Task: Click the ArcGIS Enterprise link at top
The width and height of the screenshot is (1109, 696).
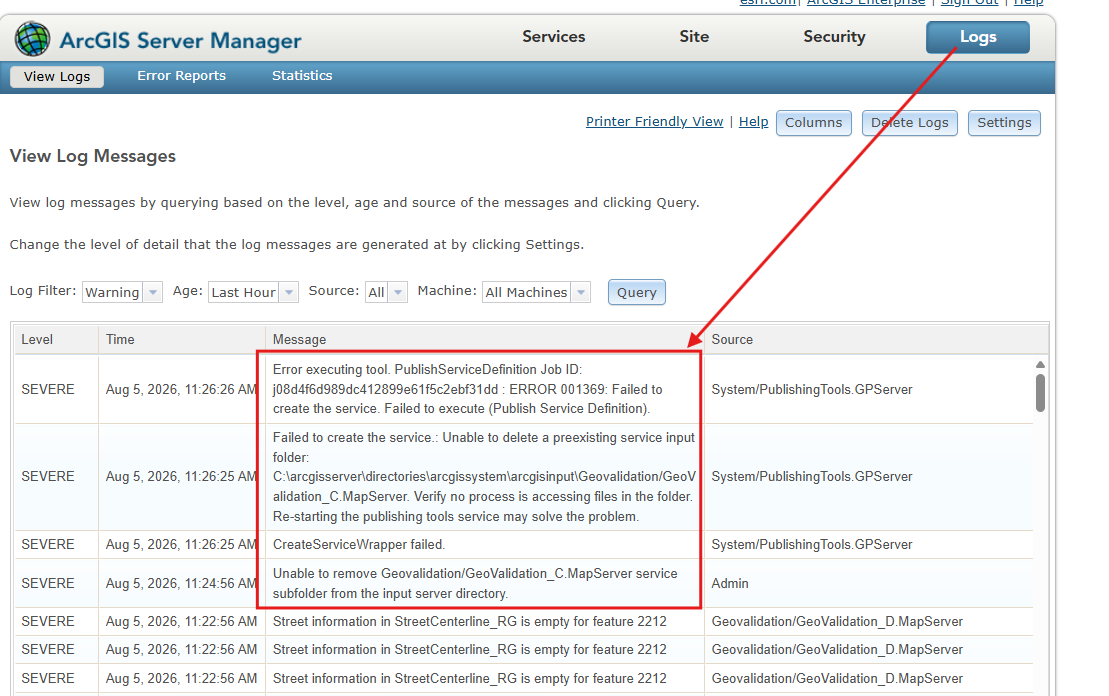Action: (866, 3)
